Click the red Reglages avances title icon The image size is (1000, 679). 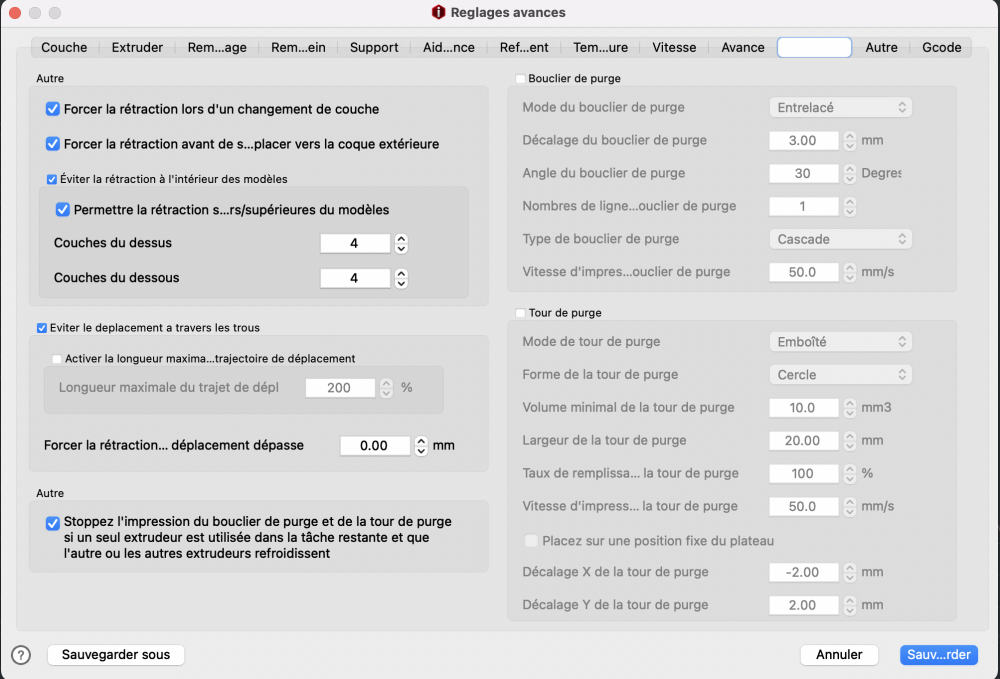[438, 12]
